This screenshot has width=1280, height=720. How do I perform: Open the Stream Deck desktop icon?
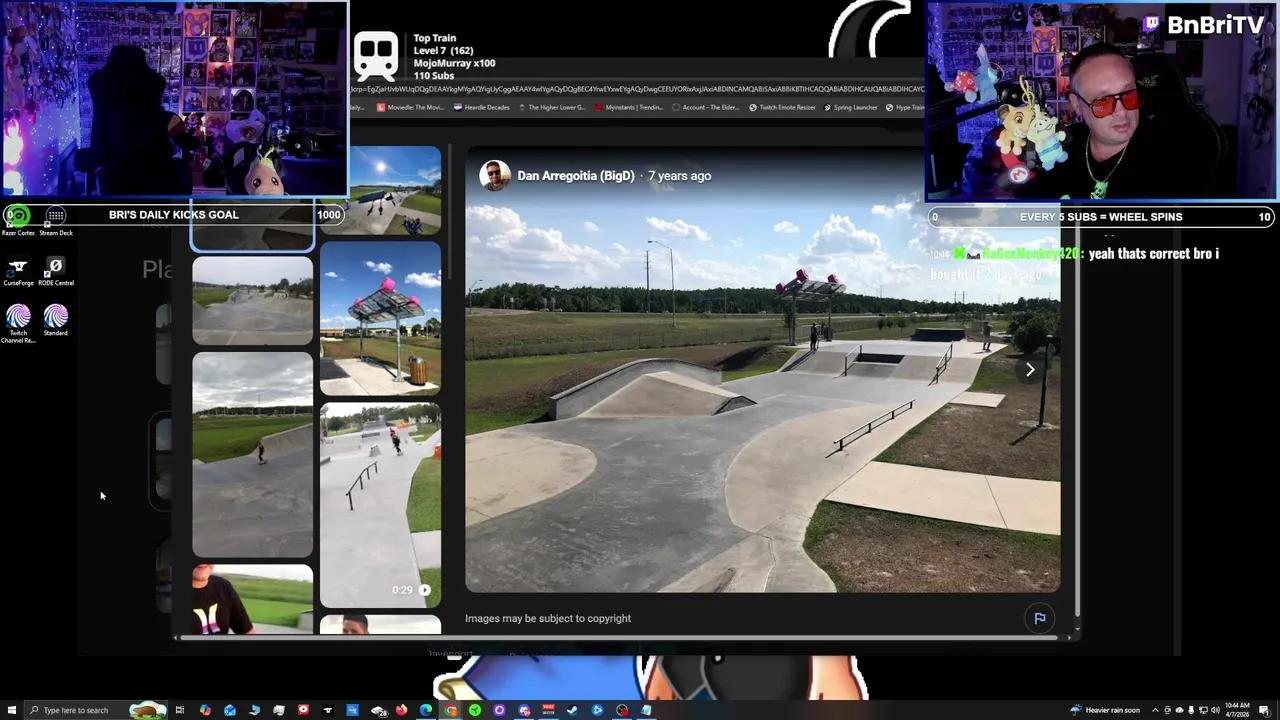(x=56, y=220)
